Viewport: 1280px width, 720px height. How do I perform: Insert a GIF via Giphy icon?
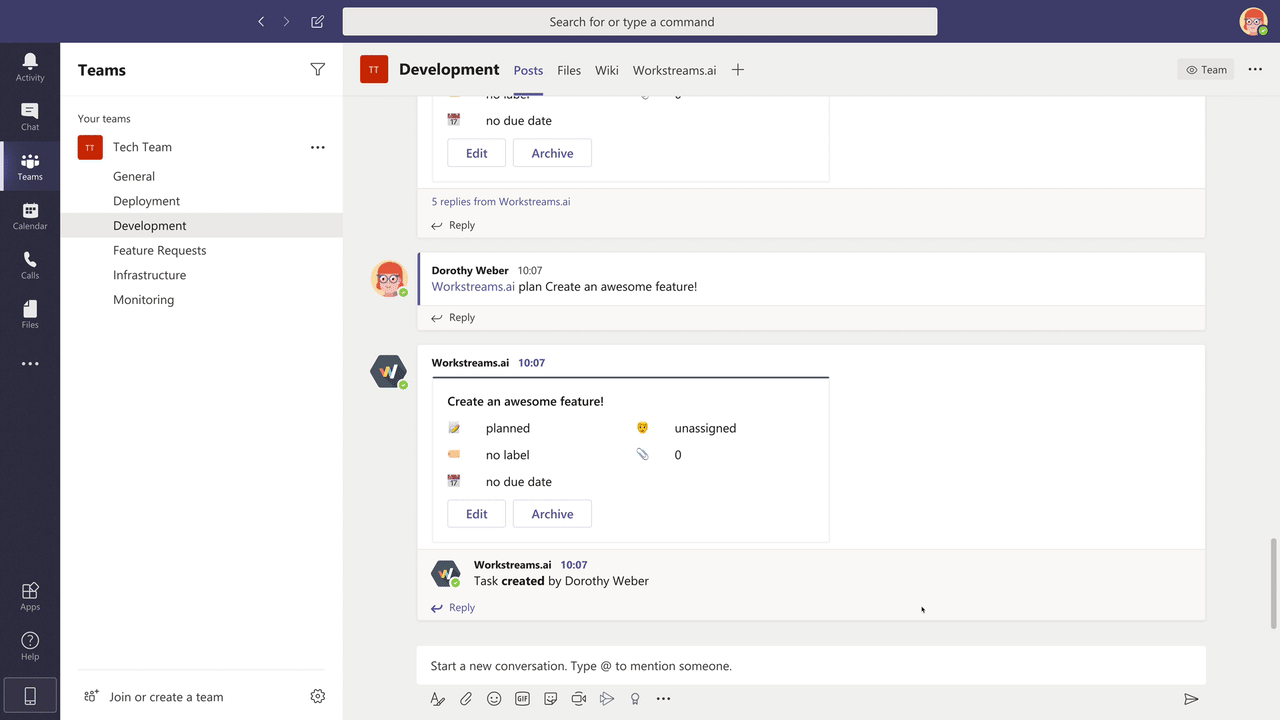pyautogui.click(x=522, y=699)
